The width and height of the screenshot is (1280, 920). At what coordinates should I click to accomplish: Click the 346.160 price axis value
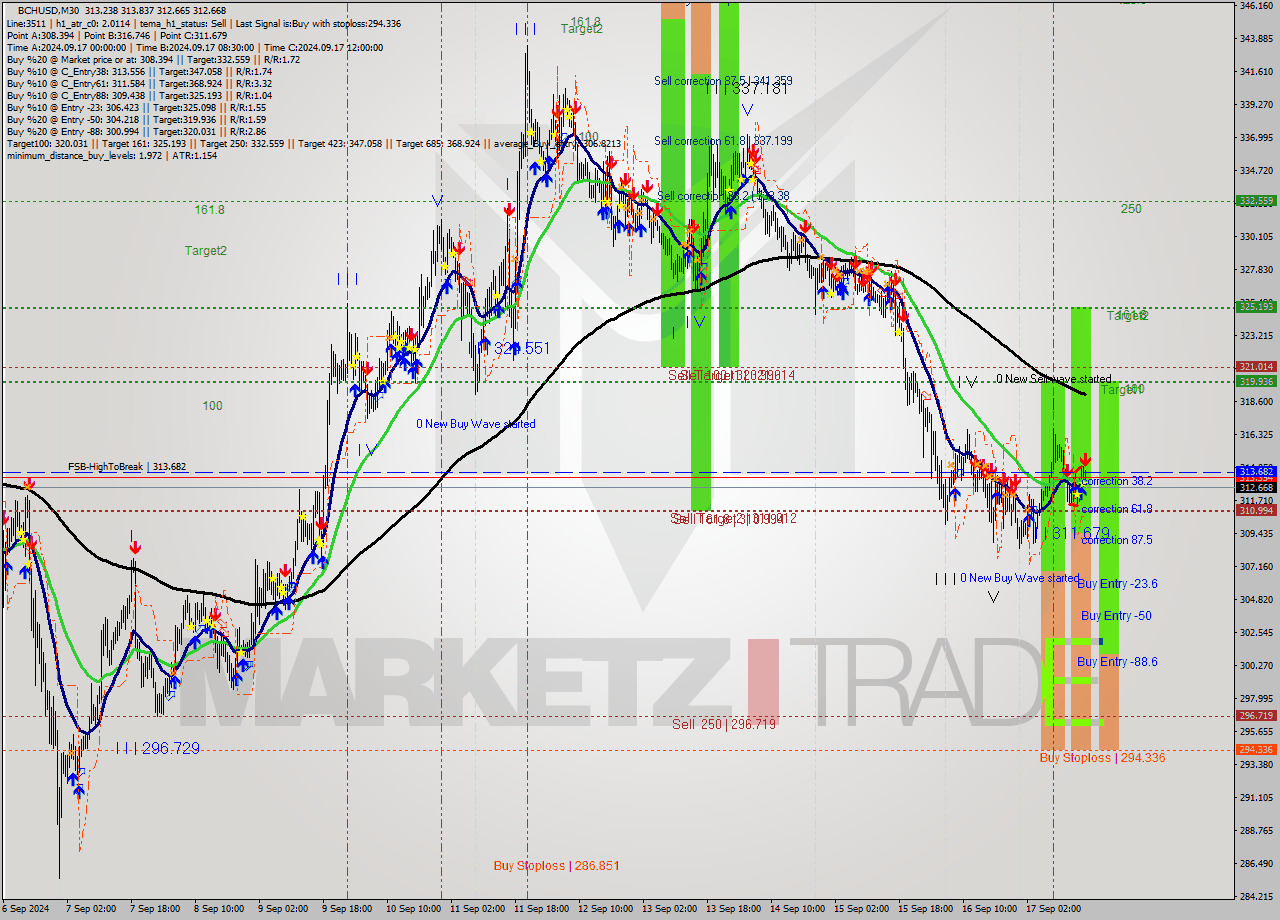pos(1256,6)
